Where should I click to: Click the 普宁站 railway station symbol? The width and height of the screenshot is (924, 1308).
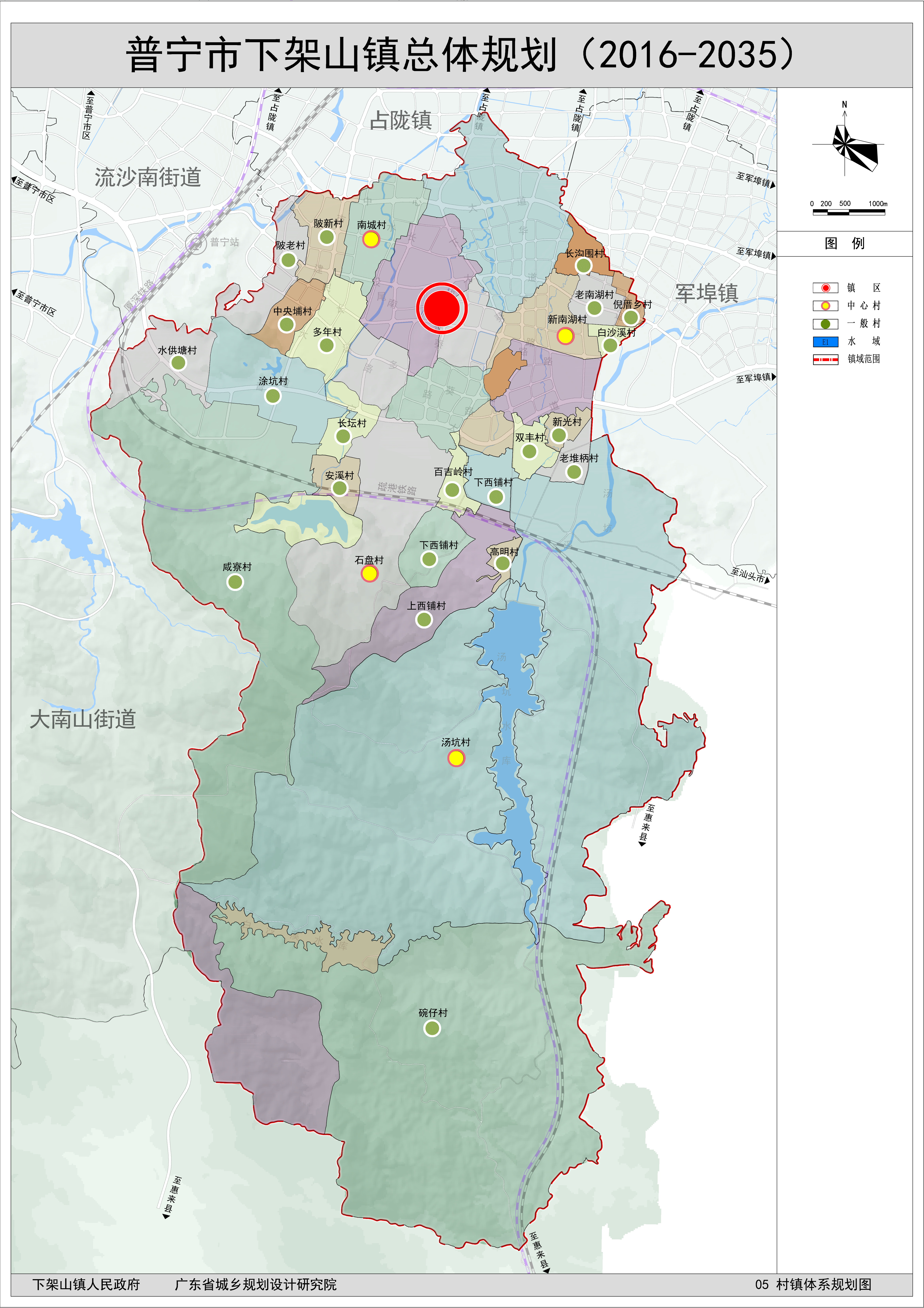pyautogui.click(x=196, y=243)
